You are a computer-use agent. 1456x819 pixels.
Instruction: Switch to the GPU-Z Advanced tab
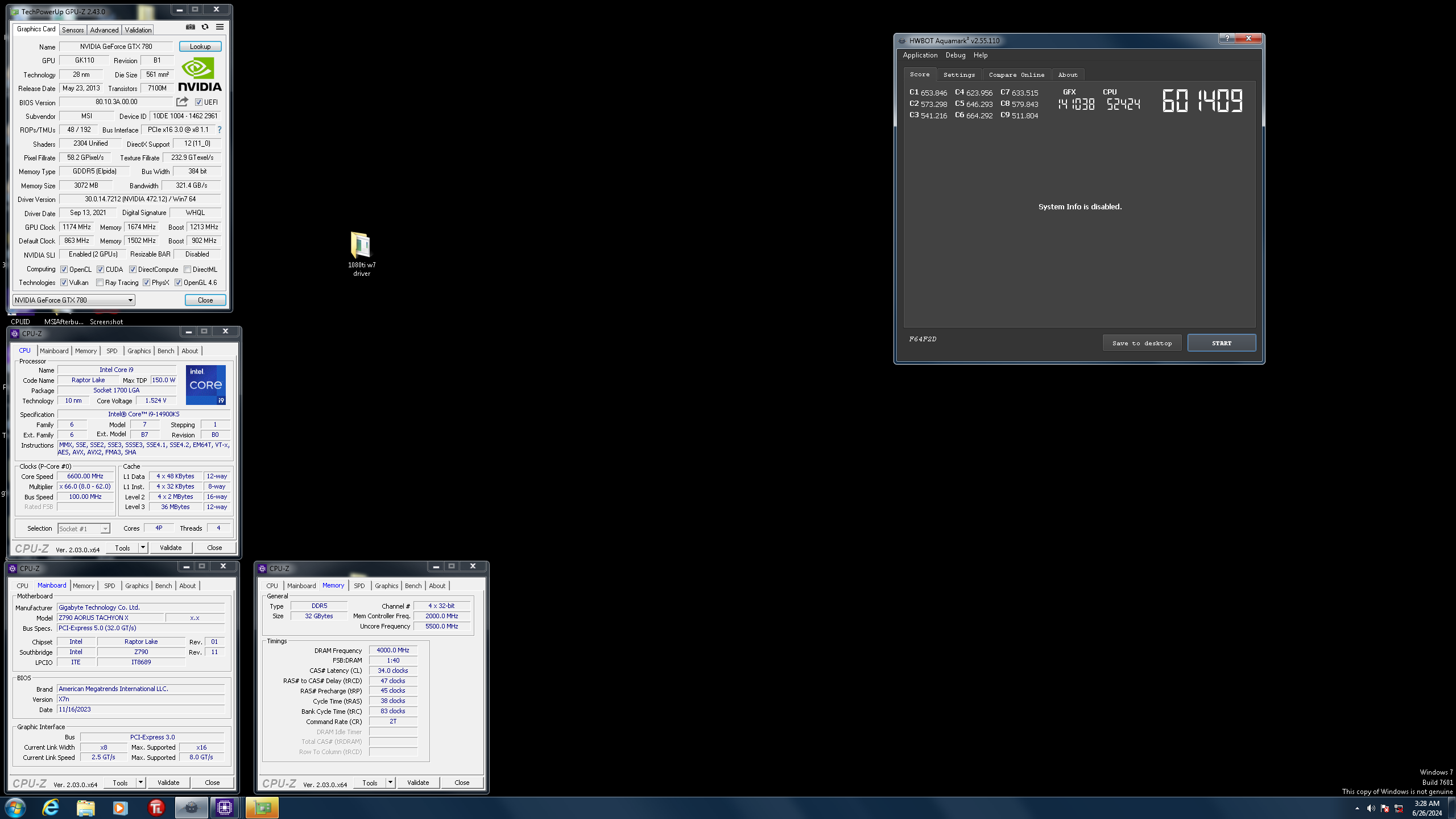104,30
